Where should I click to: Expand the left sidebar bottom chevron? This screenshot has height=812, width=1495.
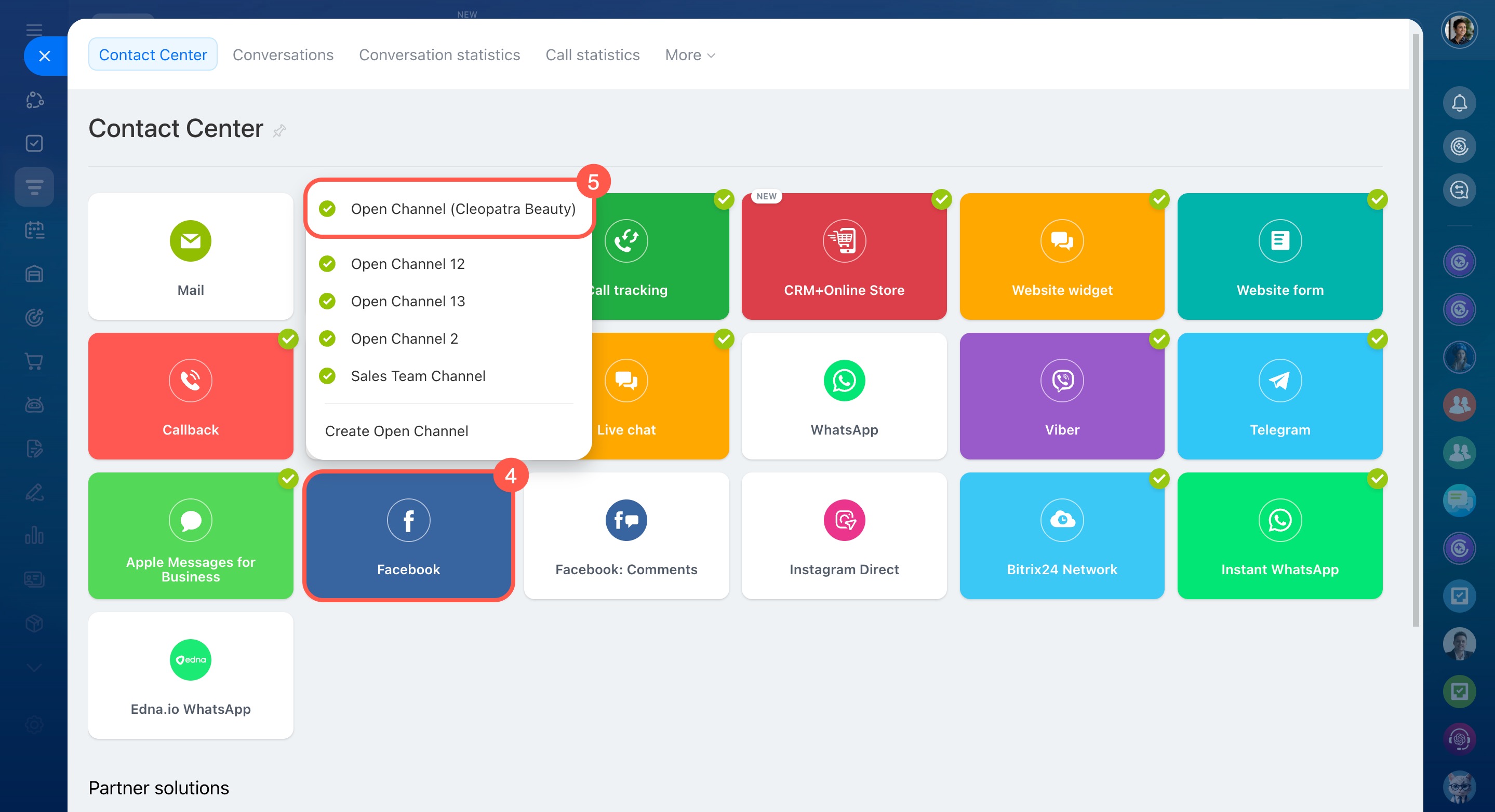coord(34,668)
